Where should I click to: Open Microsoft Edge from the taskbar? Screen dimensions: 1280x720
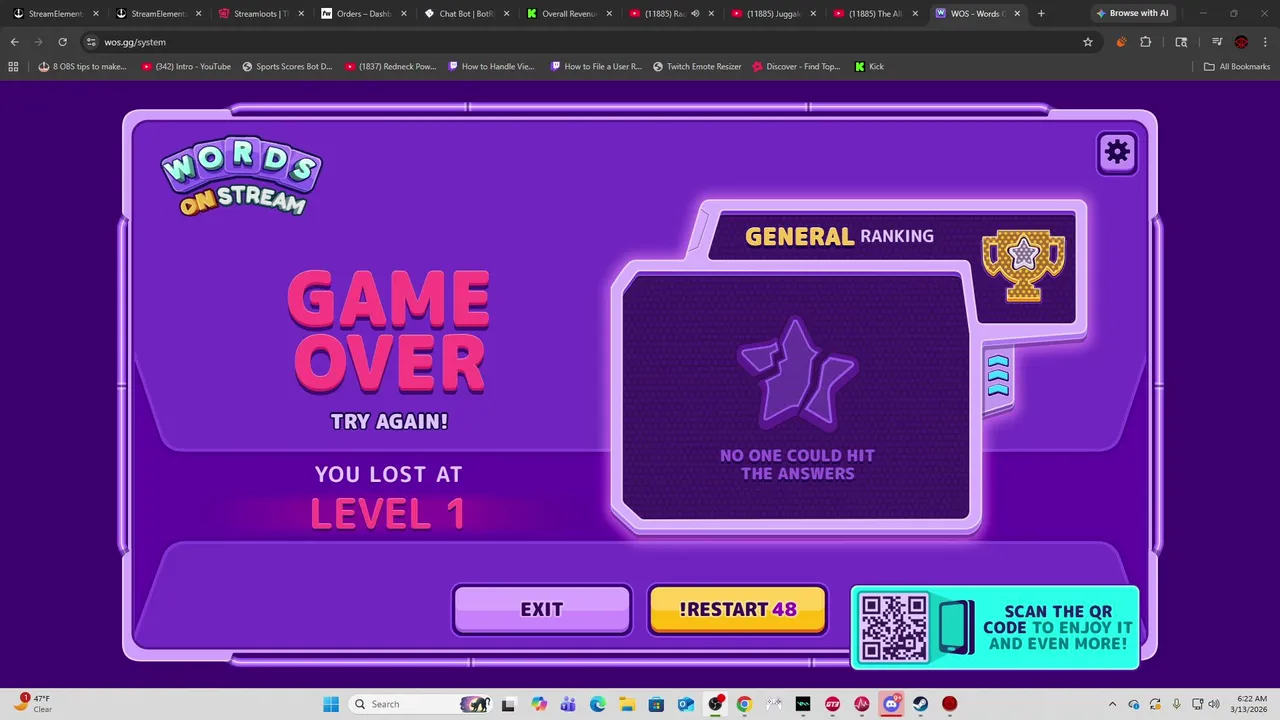coord(598,704)
